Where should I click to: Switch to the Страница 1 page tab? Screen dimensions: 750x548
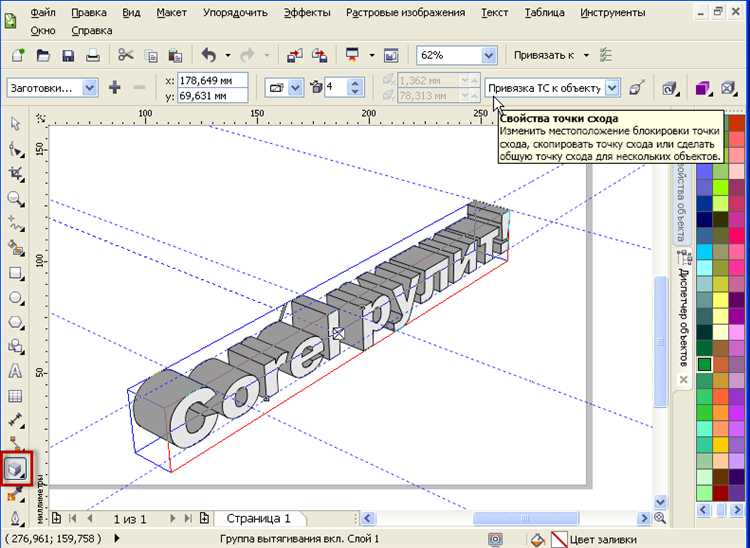point(258,518)
